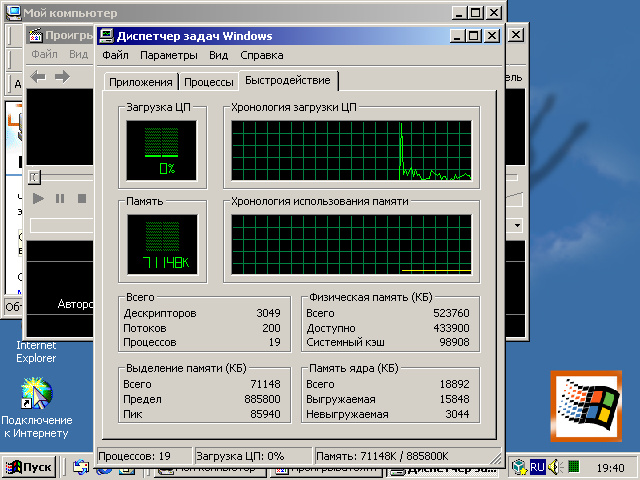Image resolution: width=640 pixels, height=480 pixels.
Task: Click the Пуск start button
Action: pos(30,467)
